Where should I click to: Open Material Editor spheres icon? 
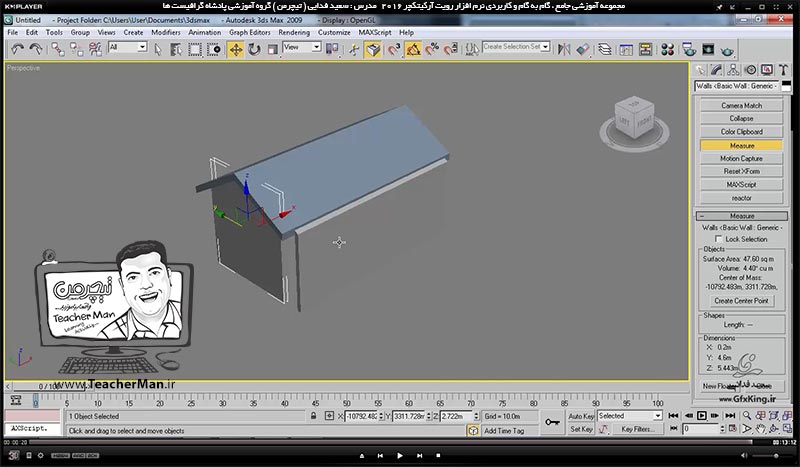tap(667, 49)
